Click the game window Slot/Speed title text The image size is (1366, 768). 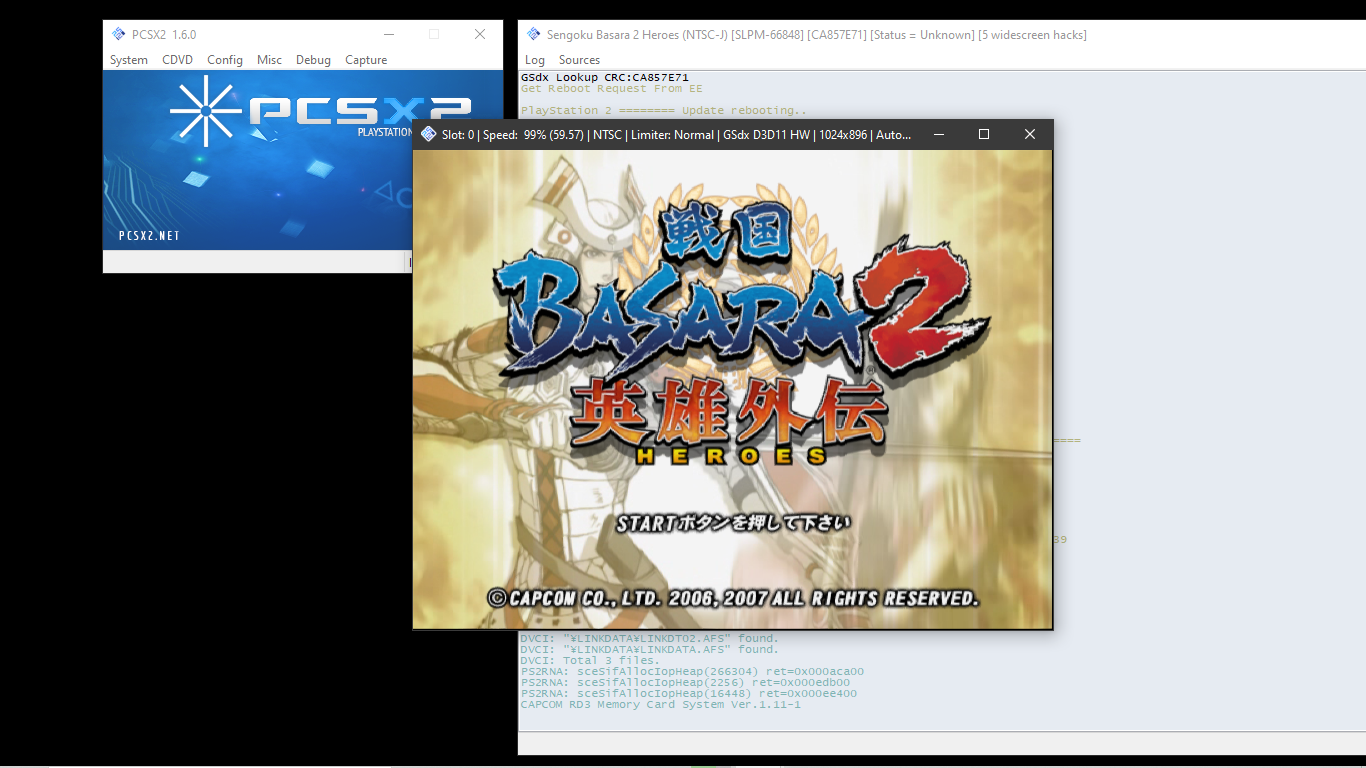(677, 134)
